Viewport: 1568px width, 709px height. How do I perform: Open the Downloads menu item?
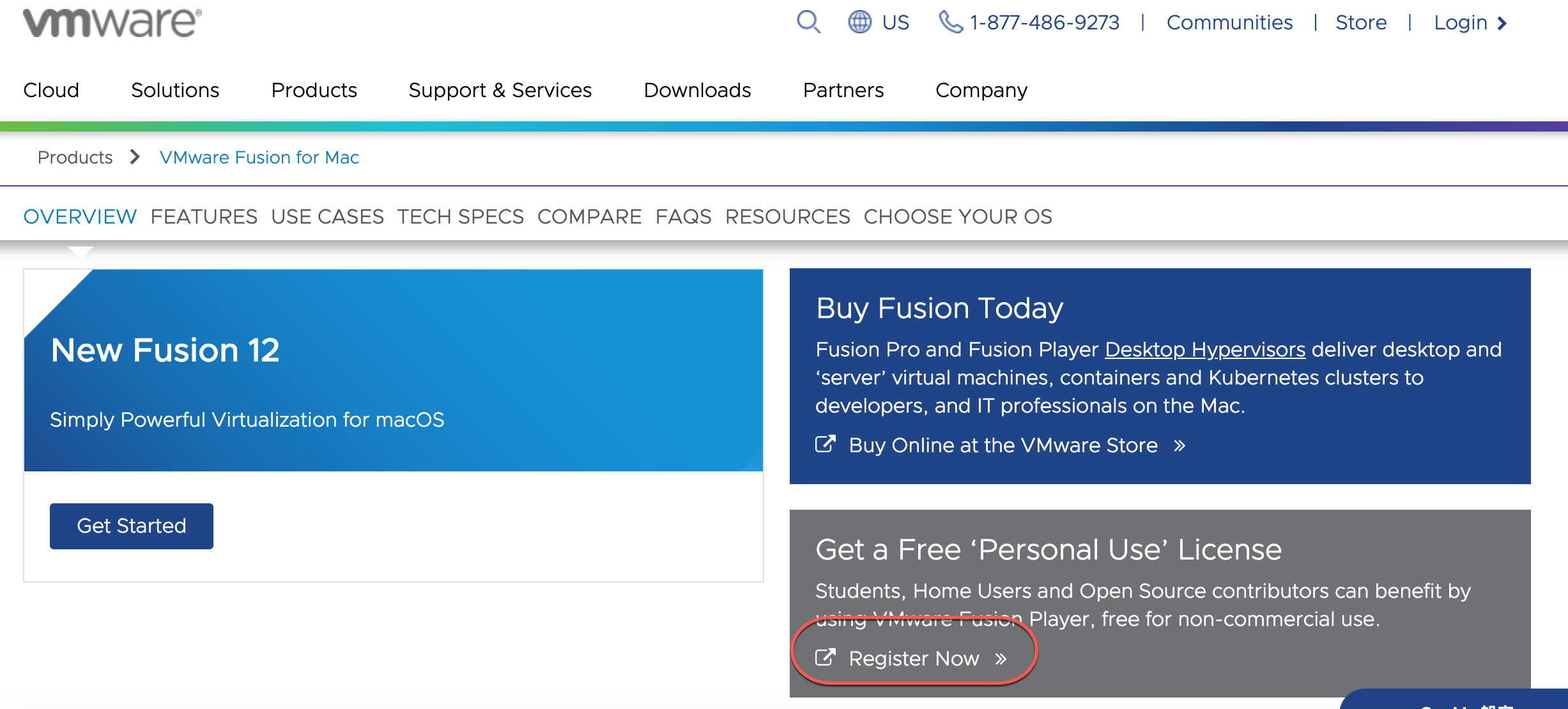point(697,90)
